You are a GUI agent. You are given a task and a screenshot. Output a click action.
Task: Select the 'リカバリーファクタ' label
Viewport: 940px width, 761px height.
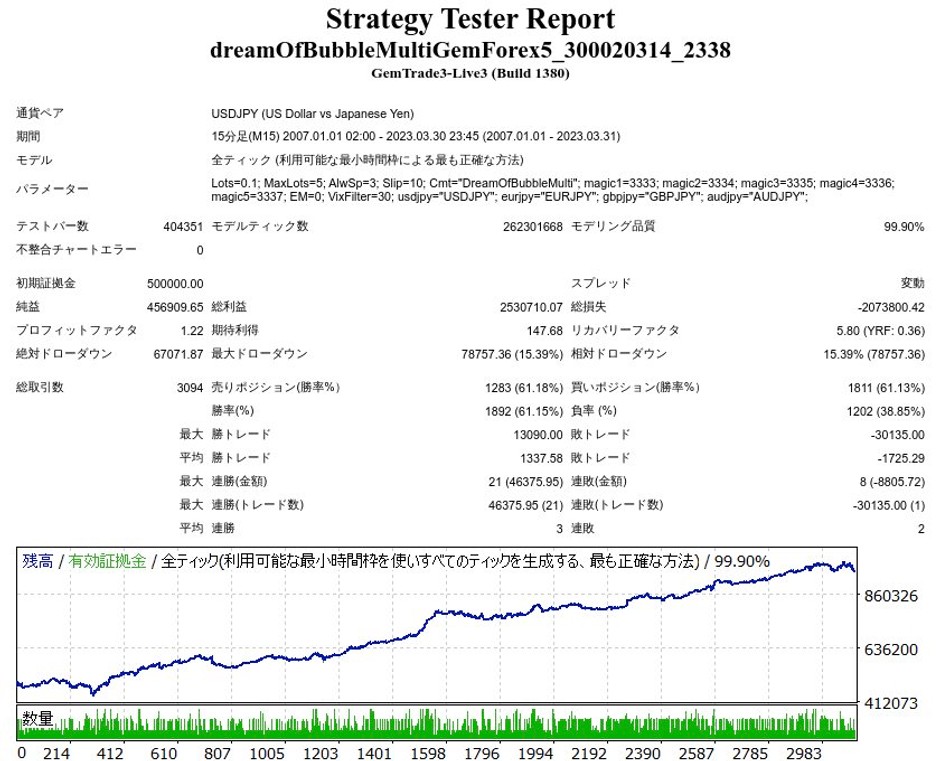pos(625,330)
